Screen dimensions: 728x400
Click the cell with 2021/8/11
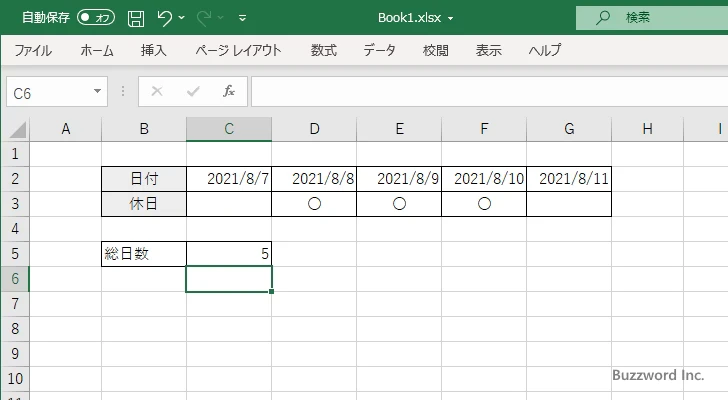point(569,179)
